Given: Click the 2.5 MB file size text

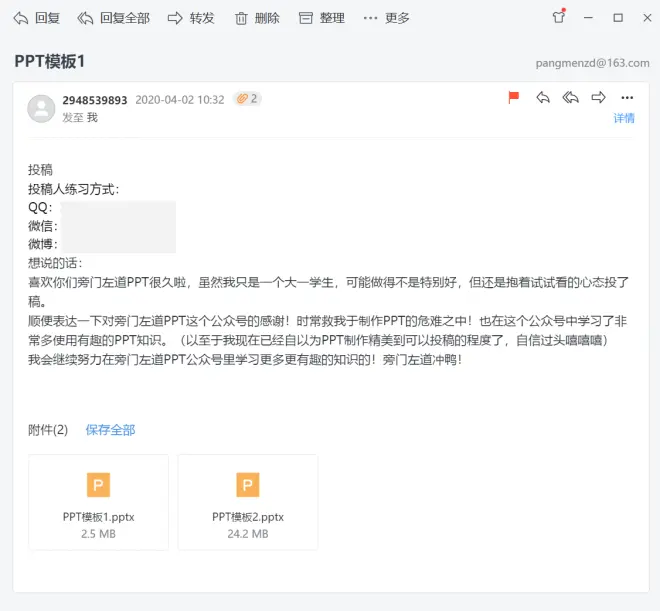Looking at the screenshot, I should coord(98,534).
